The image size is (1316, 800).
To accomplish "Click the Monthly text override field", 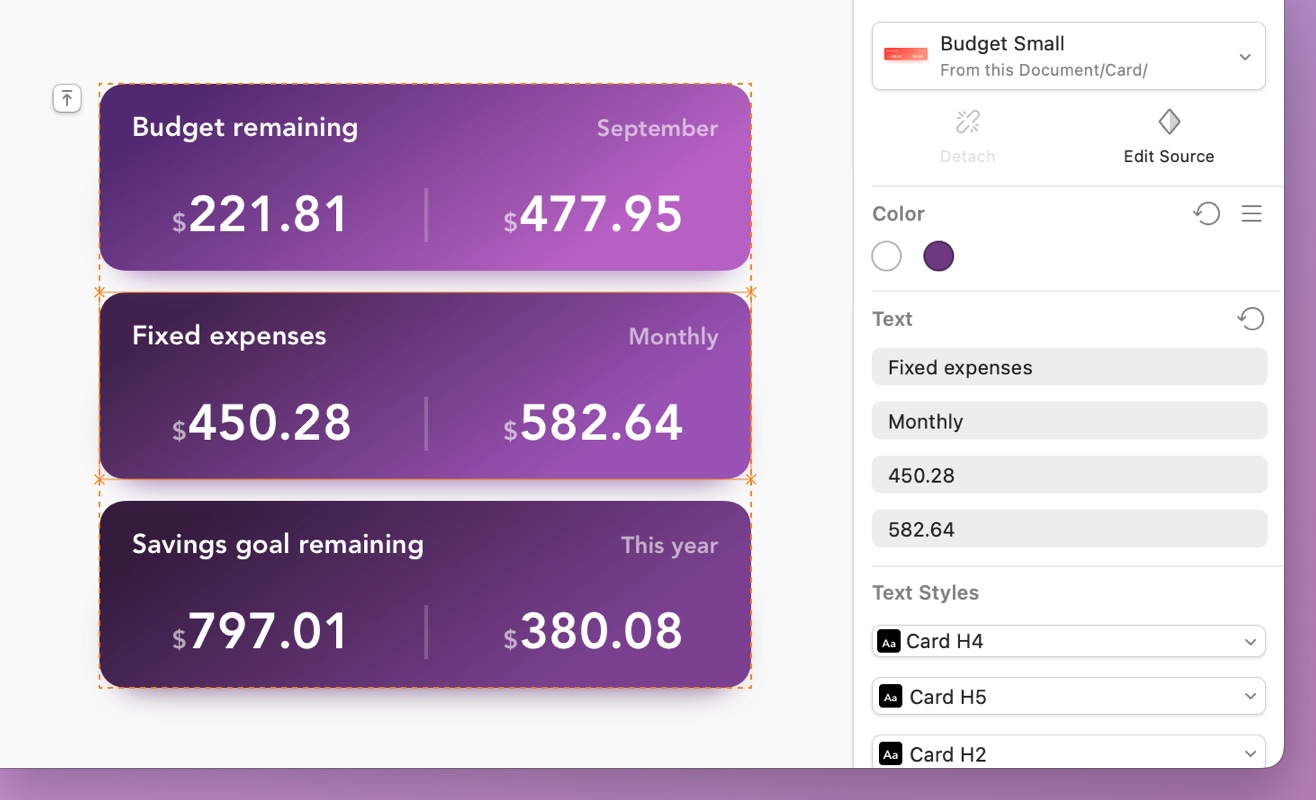I will pyautogui.click(x=1068, y=421).
